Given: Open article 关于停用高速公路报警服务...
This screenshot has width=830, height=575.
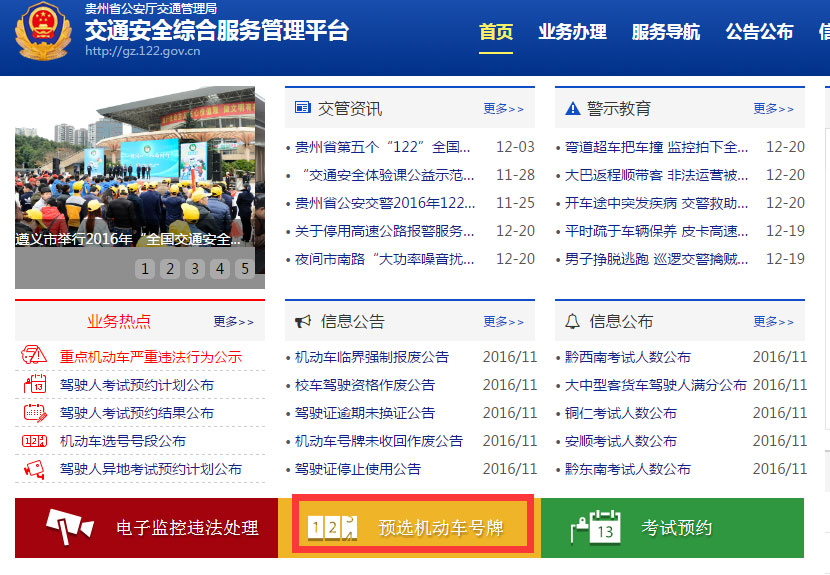Looking at the screenshot, I should point(384,231).
